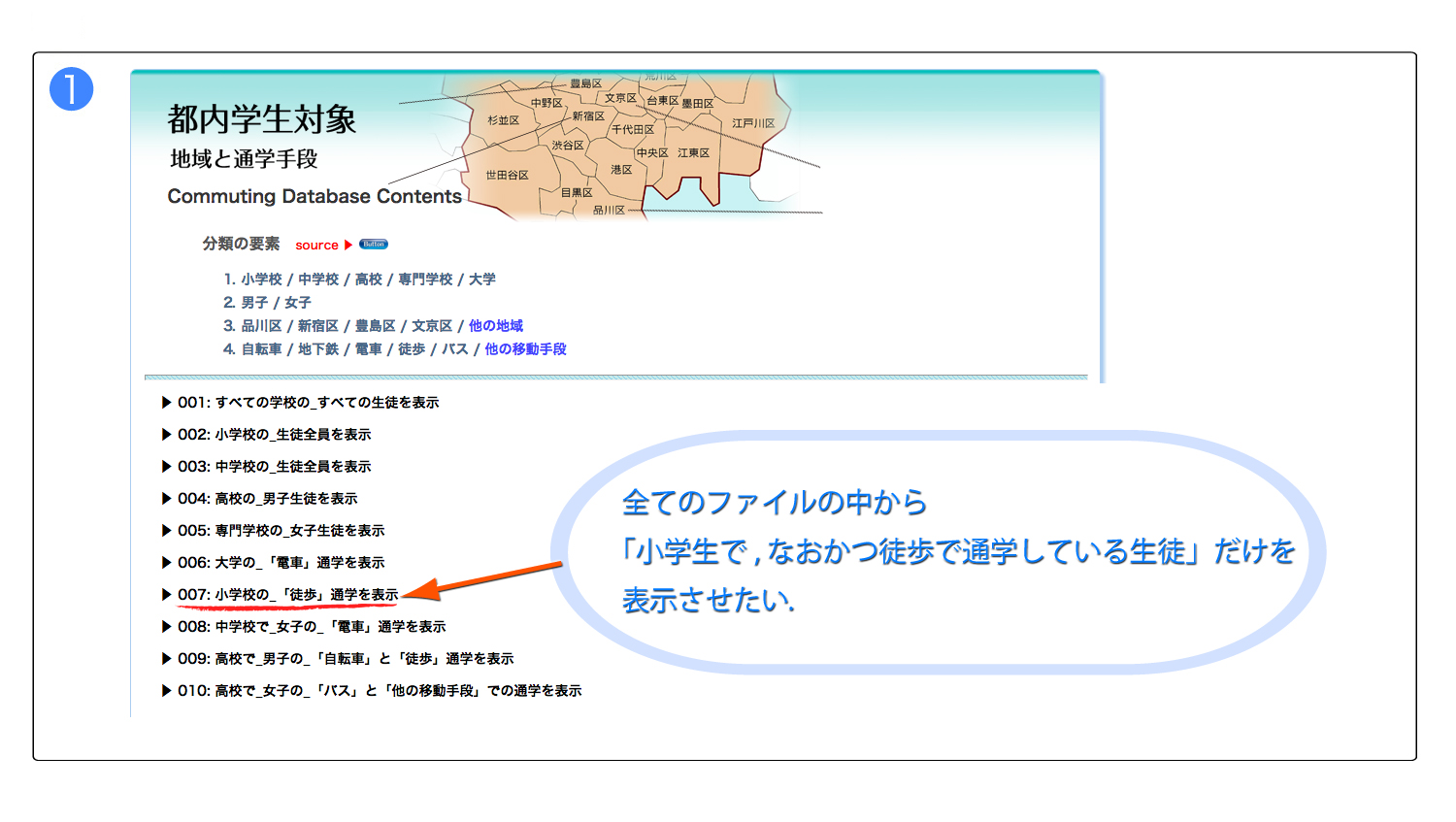This screenshot has width=1456, height=822.
Task: Expand item 001 disclosure triangle
Action: tap(167, 403)
